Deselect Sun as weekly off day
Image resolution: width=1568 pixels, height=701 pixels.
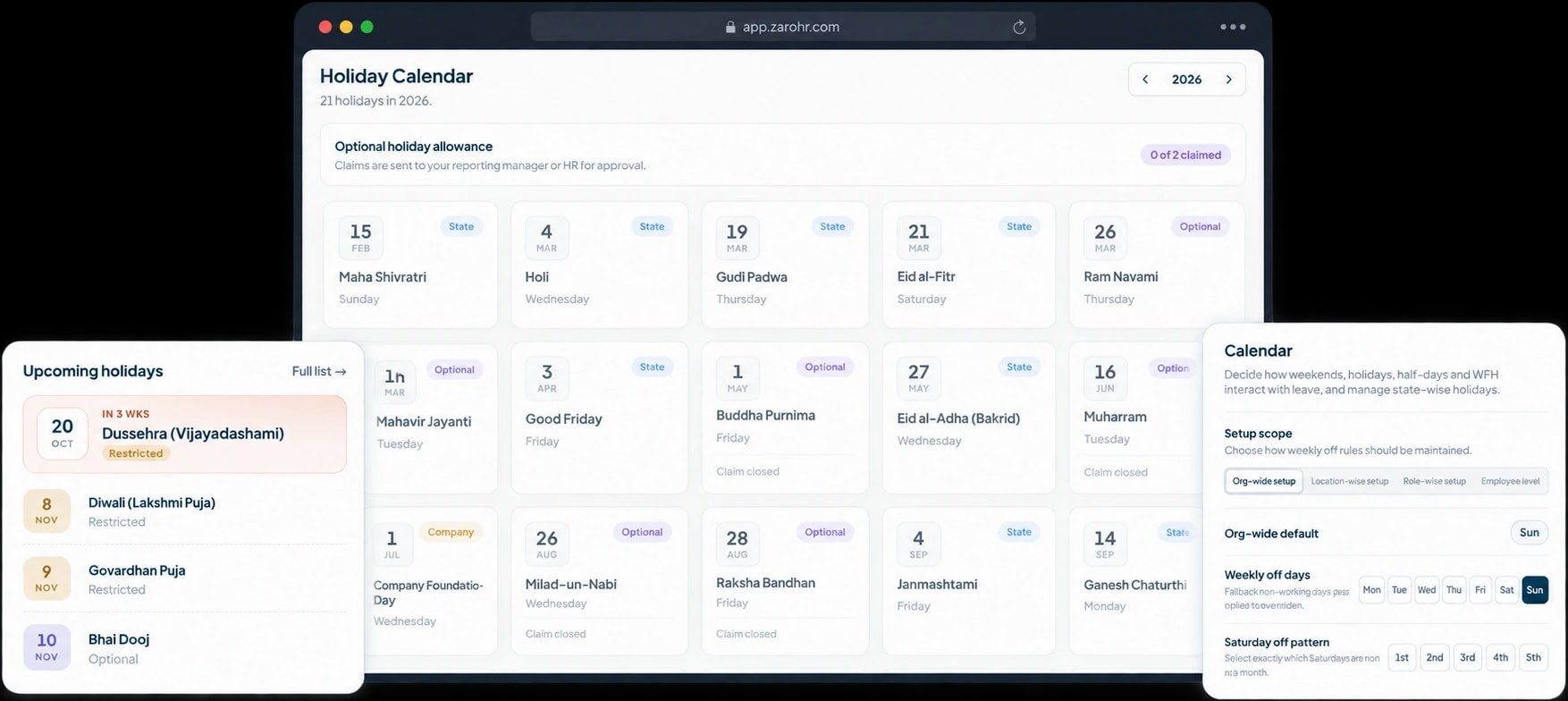(x=1535, y=590)
